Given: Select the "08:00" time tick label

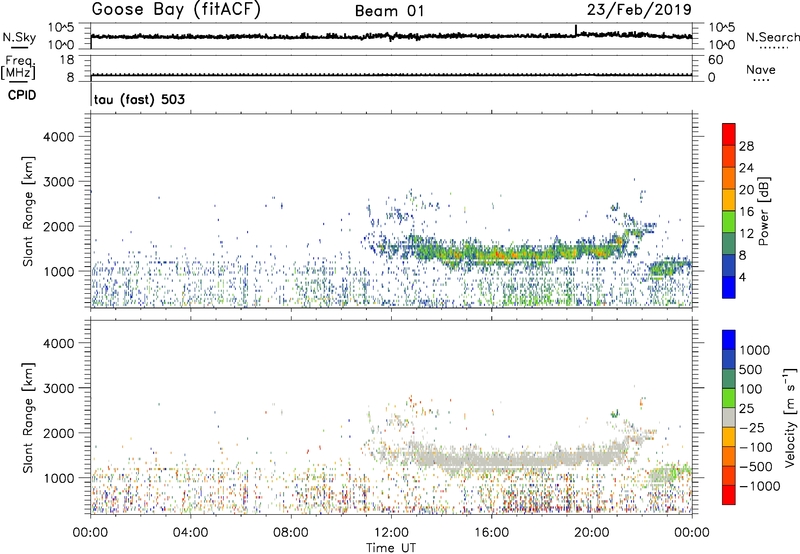Looking at the screenshot, I should tap(290, 533).
